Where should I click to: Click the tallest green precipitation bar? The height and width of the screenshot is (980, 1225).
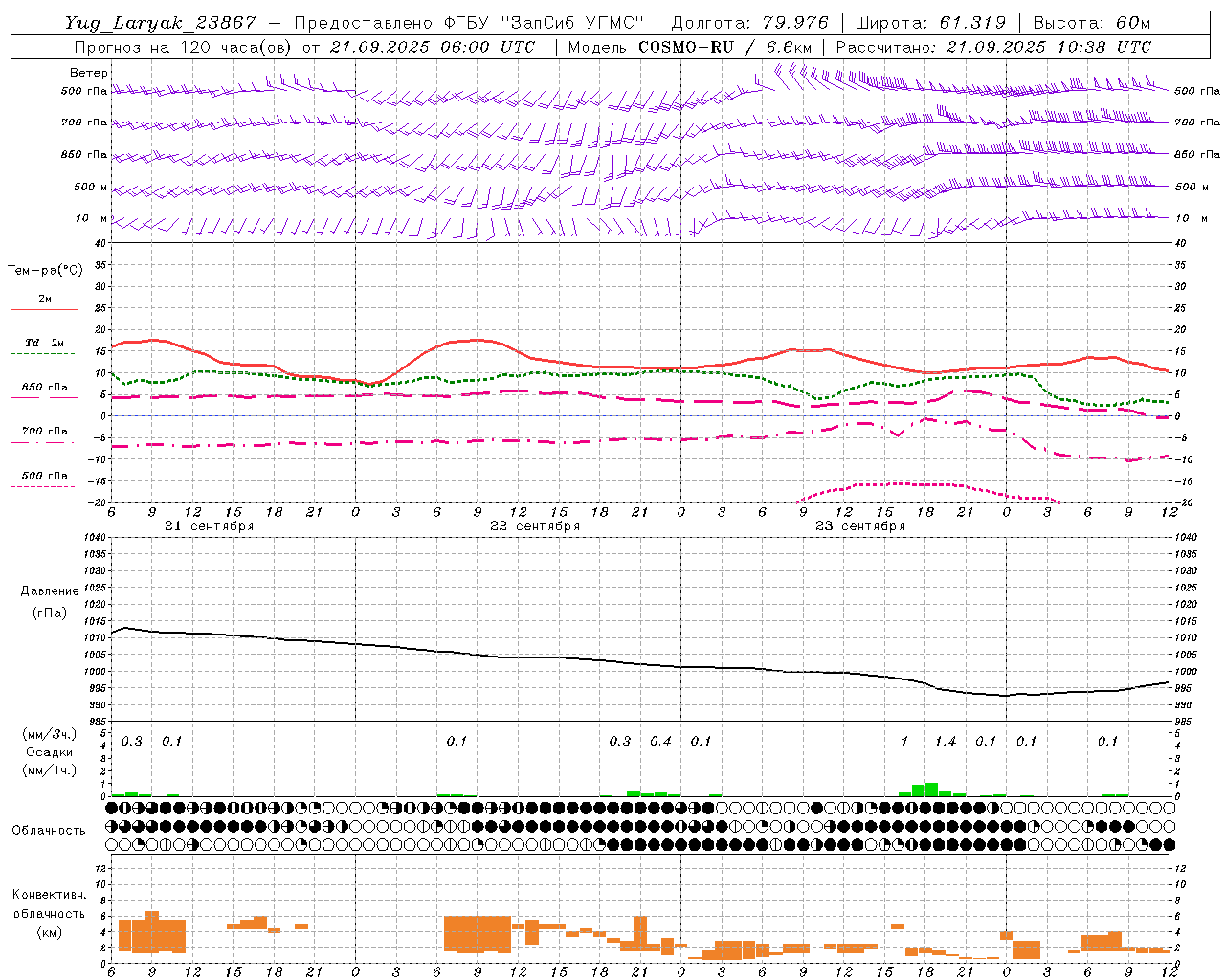(931, 790)
